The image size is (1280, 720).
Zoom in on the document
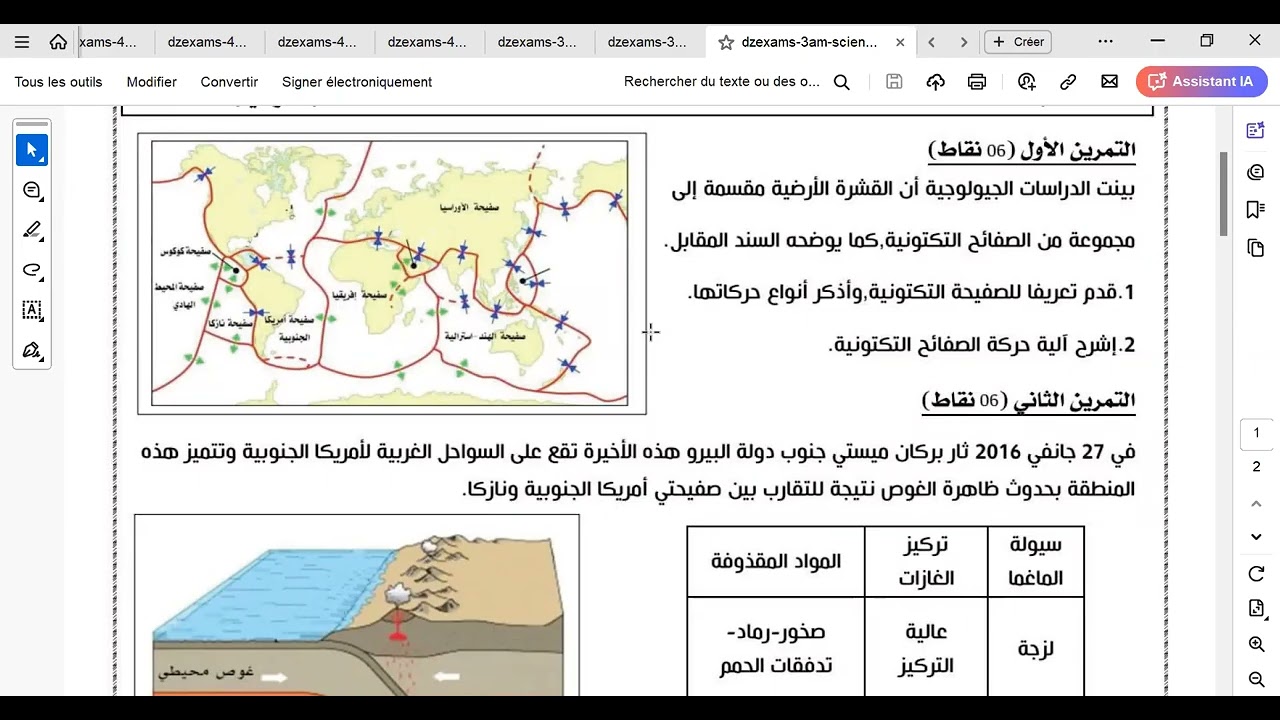[x=1257, y=645]
